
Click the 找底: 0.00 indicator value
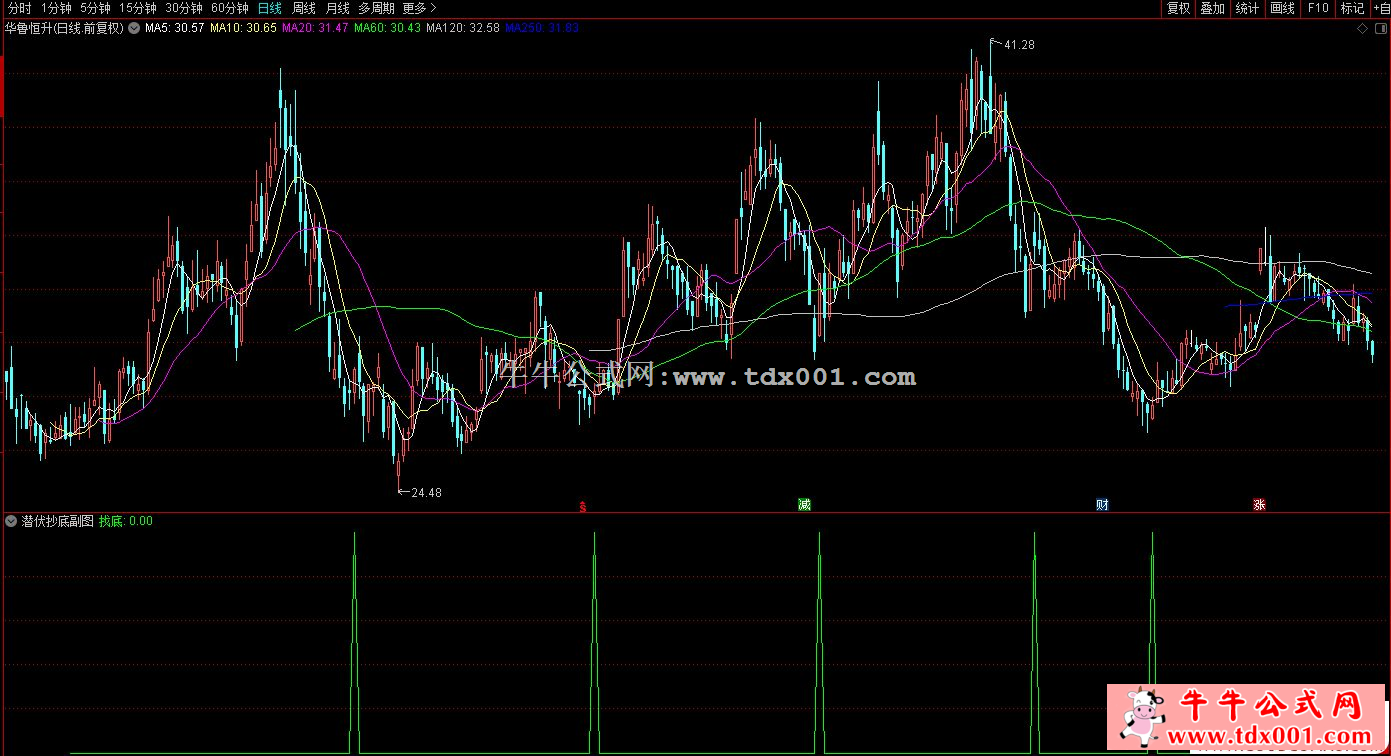(x=125, y=521)
